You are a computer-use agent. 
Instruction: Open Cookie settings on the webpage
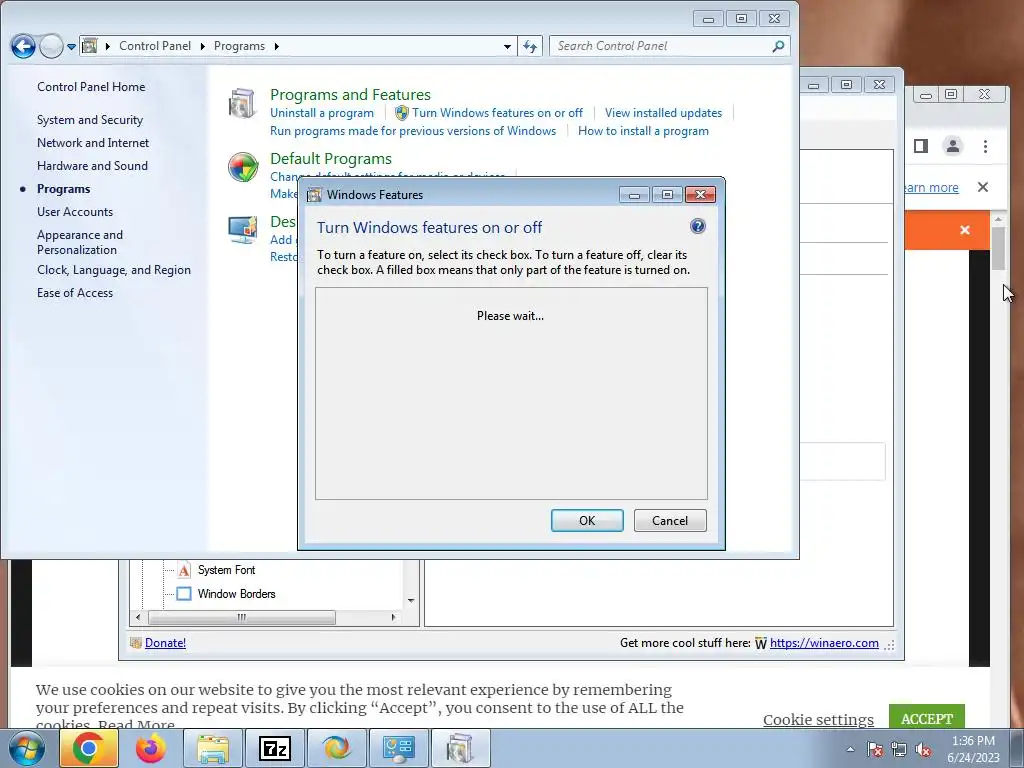pyautogui.click(x=818, y=720)
